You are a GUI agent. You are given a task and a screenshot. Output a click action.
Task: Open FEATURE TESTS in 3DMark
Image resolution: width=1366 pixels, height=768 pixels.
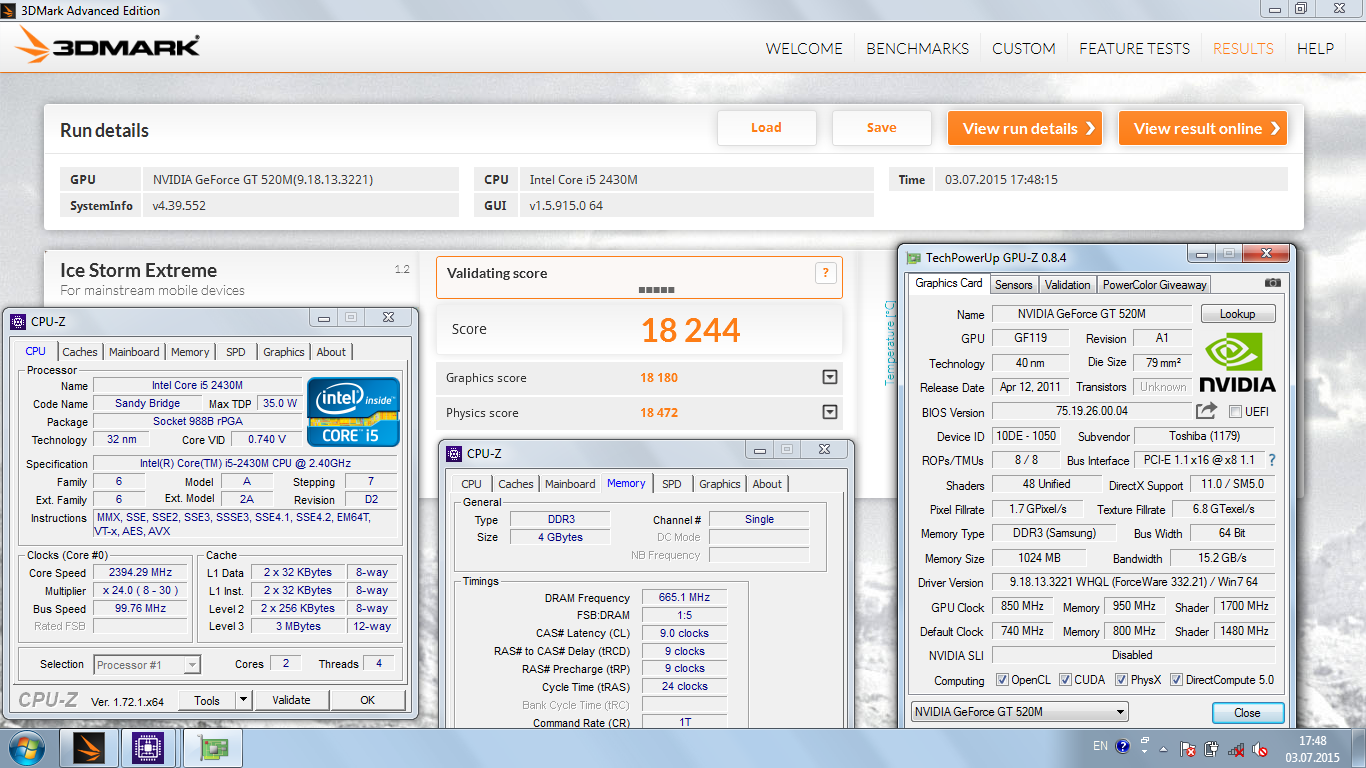[x=1134, y=48]
